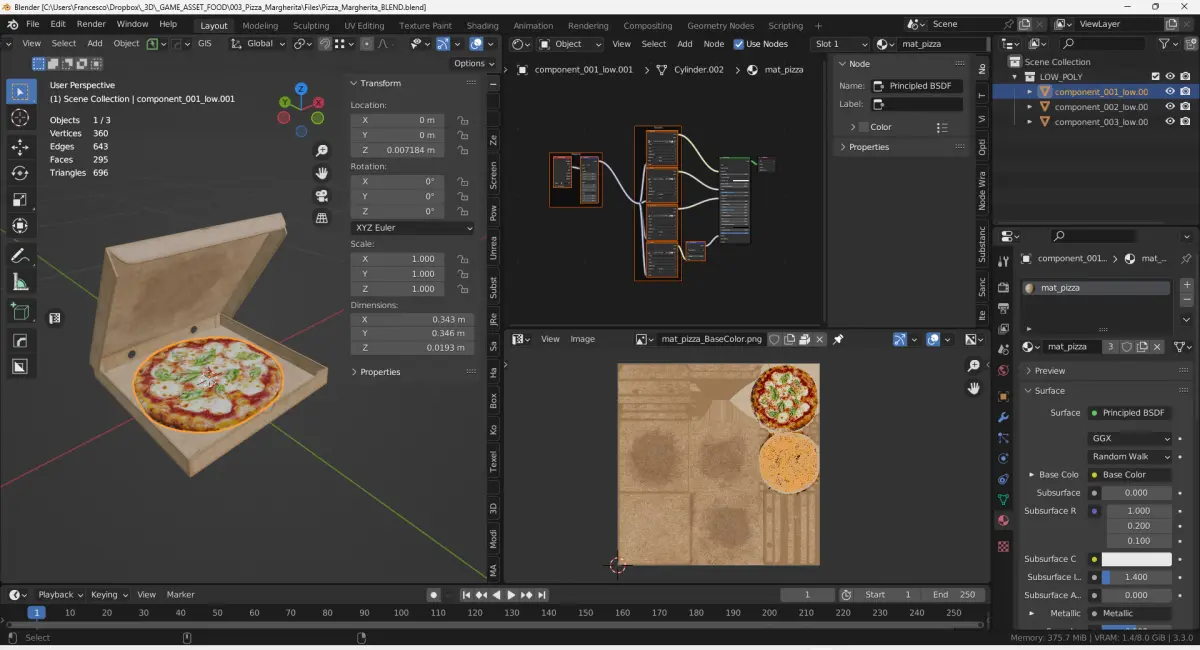Activate the Move tool in the viewport toolbar

pos(20,147)
